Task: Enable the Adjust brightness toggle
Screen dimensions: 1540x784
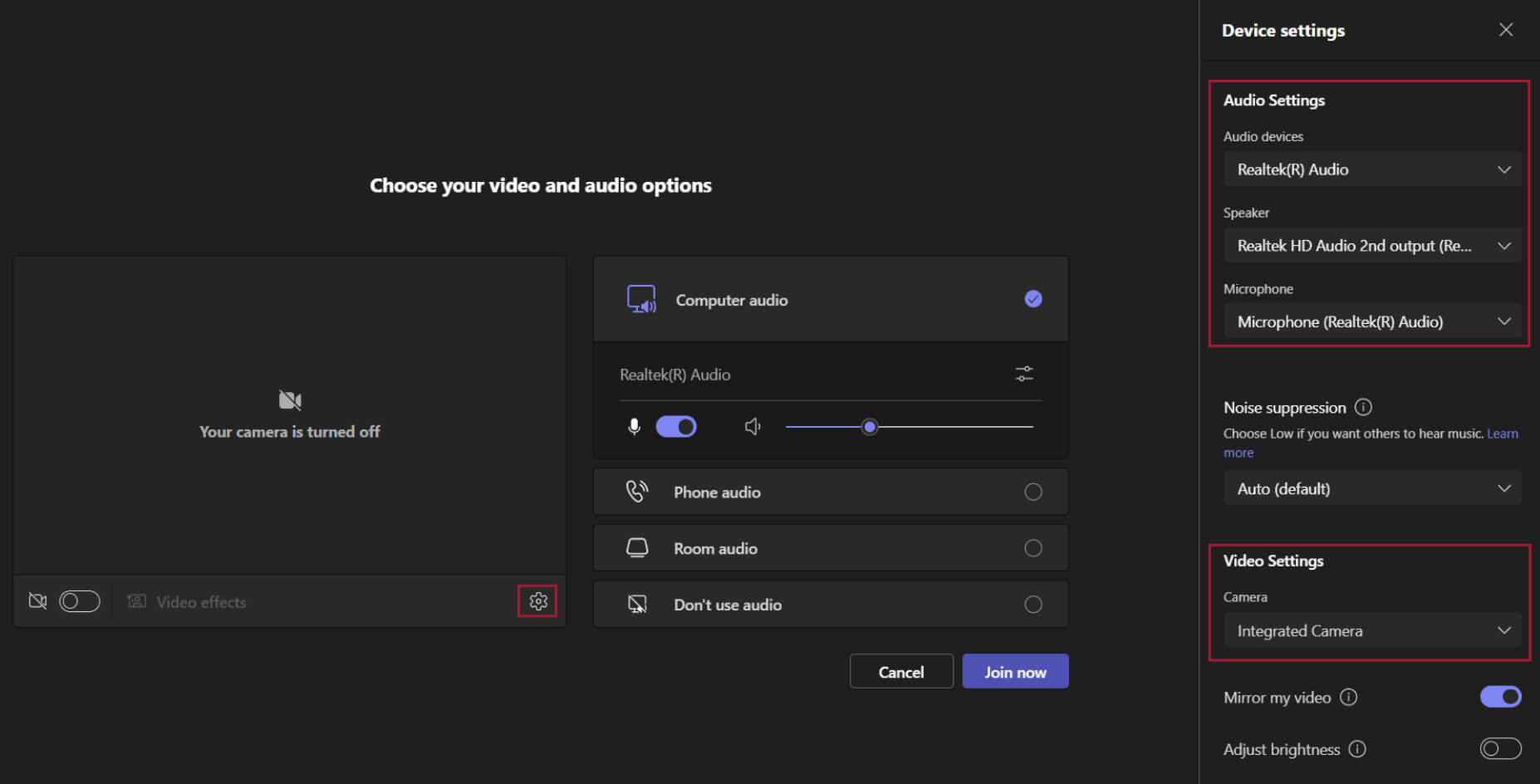Action: (x=1500, y=749)
